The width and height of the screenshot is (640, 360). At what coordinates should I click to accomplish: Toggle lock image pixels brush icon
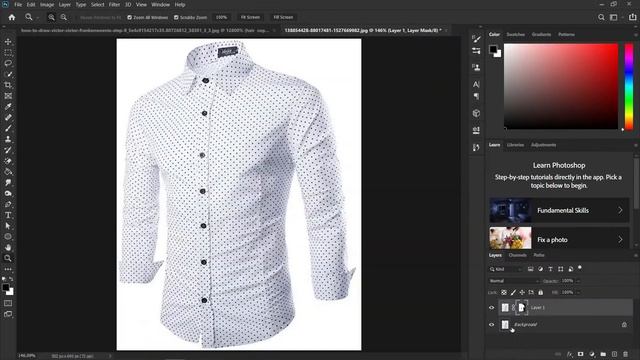[513, 292]
